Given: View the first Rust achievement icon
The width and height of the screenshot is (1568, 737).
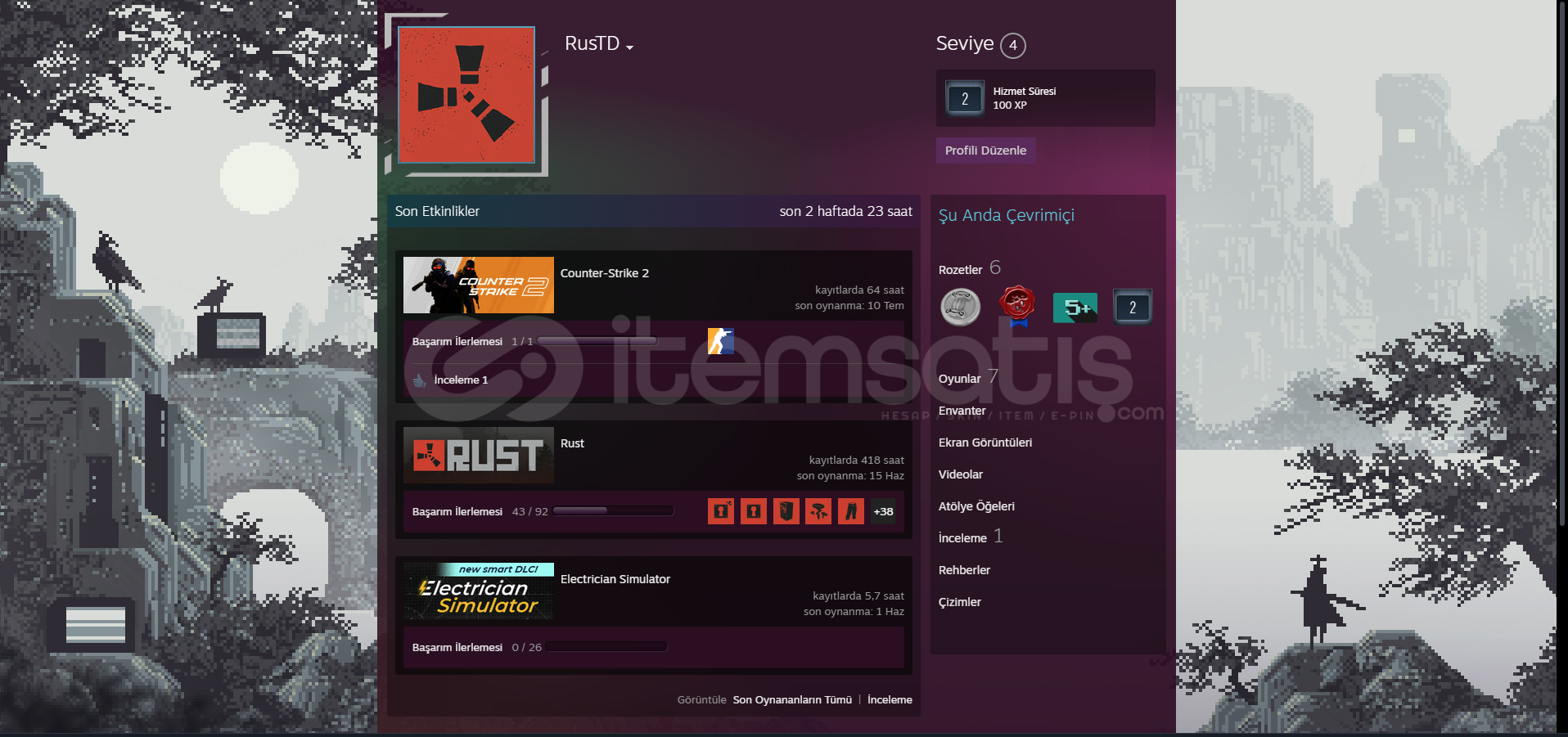Looking at the screenshot, I should 720,511.
